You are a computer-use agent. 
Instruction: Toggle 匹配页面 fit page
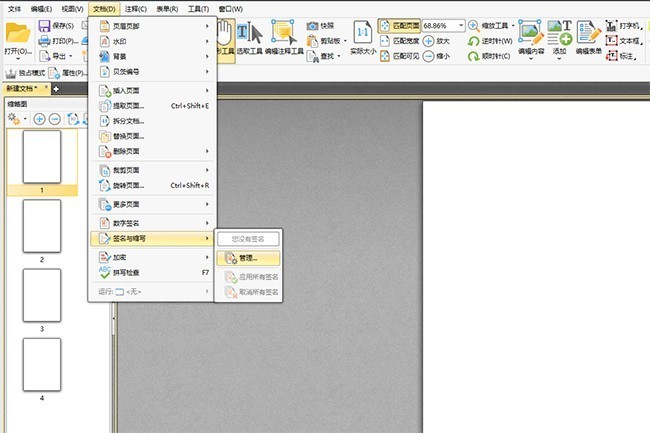click(399, 26)
